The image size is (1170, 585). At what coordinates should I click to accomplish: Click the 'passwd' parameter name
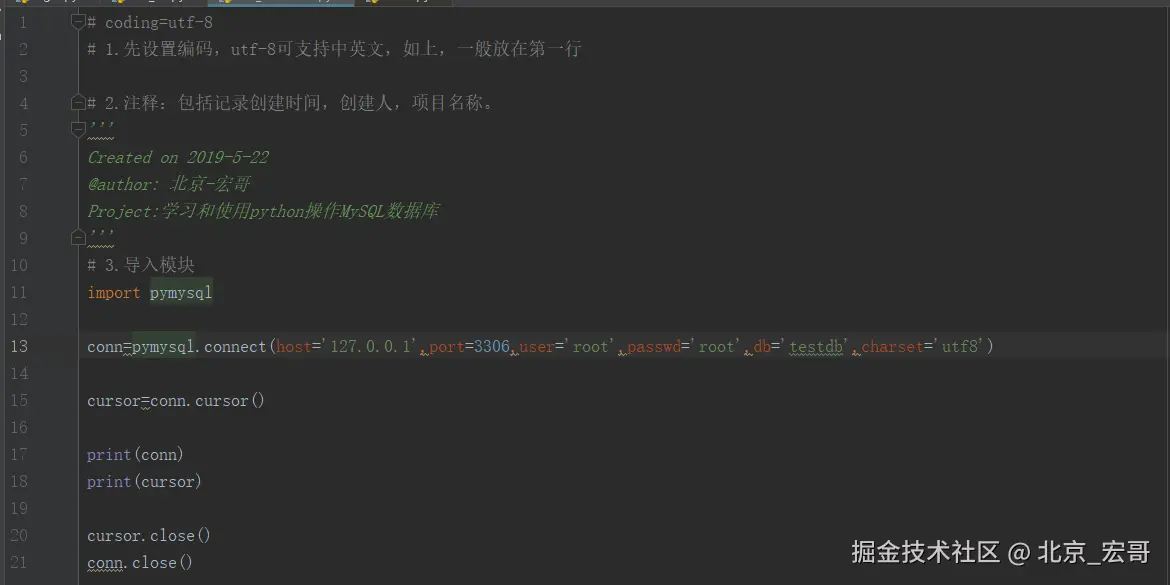click(654, 346)
